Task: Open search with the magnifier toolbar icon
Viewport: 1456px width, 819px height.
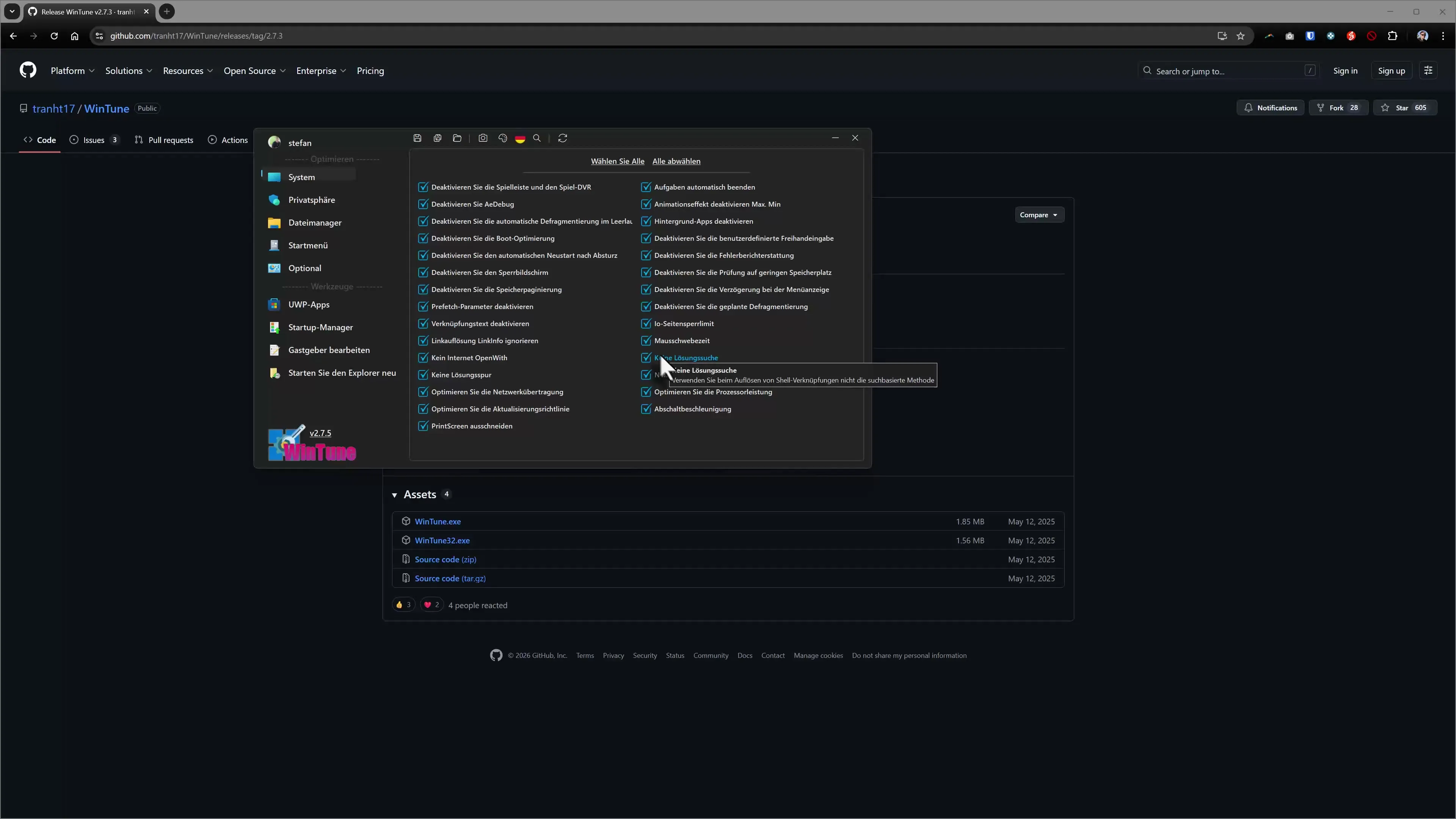Action: click(537, 138)
